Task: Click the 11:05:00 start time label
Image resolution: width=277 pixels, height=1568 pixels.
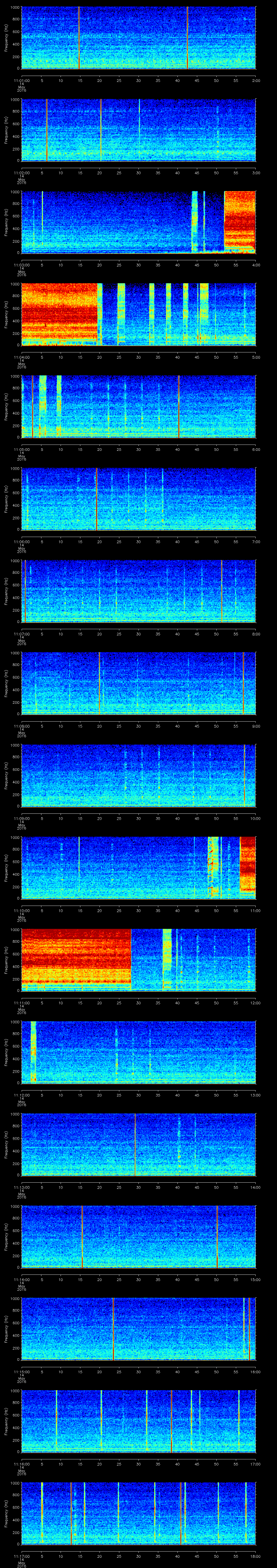Action: tap(22, 449)
